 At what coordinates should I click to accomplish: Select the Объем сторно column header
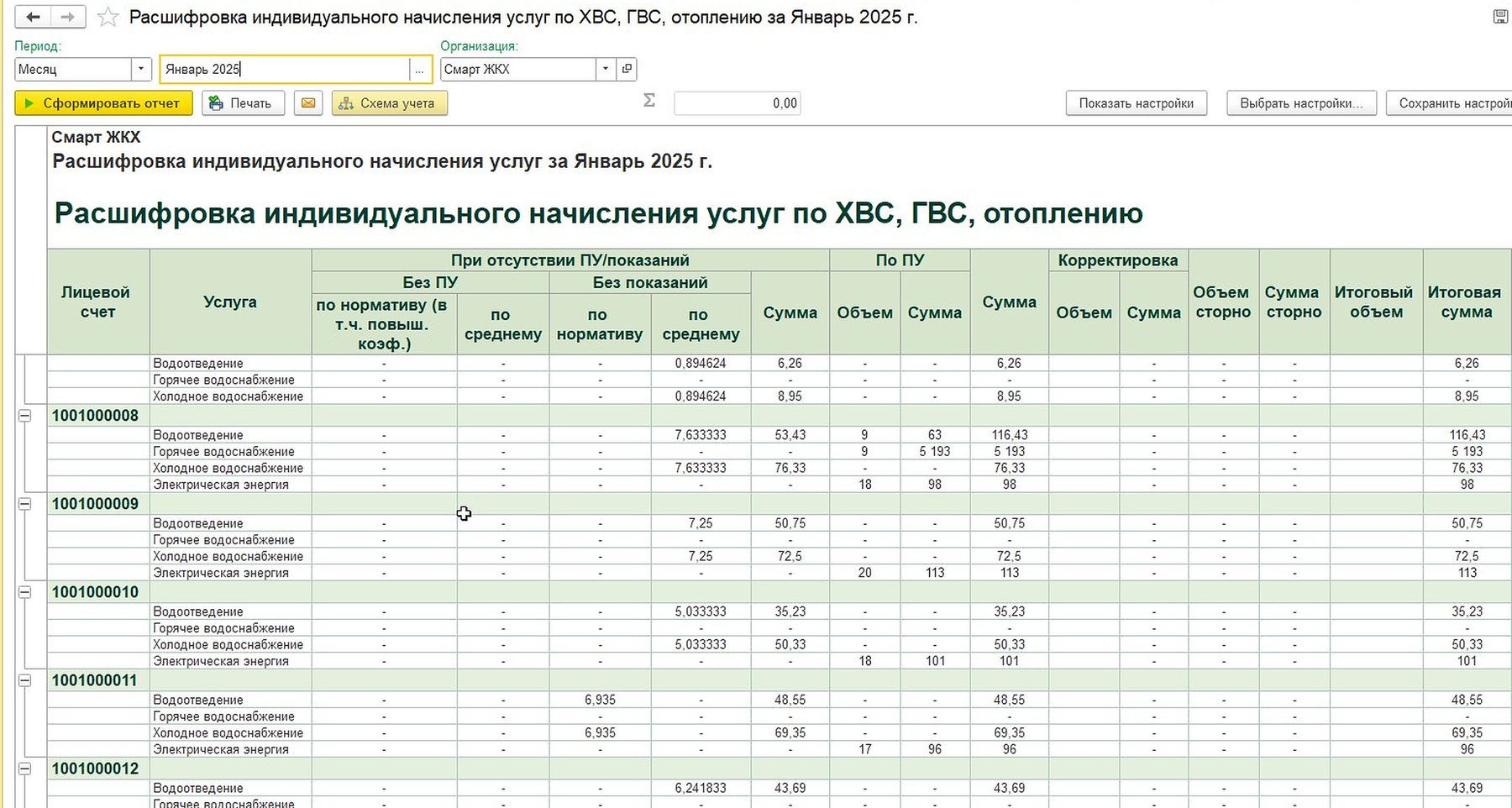[x=1223, y=302]
